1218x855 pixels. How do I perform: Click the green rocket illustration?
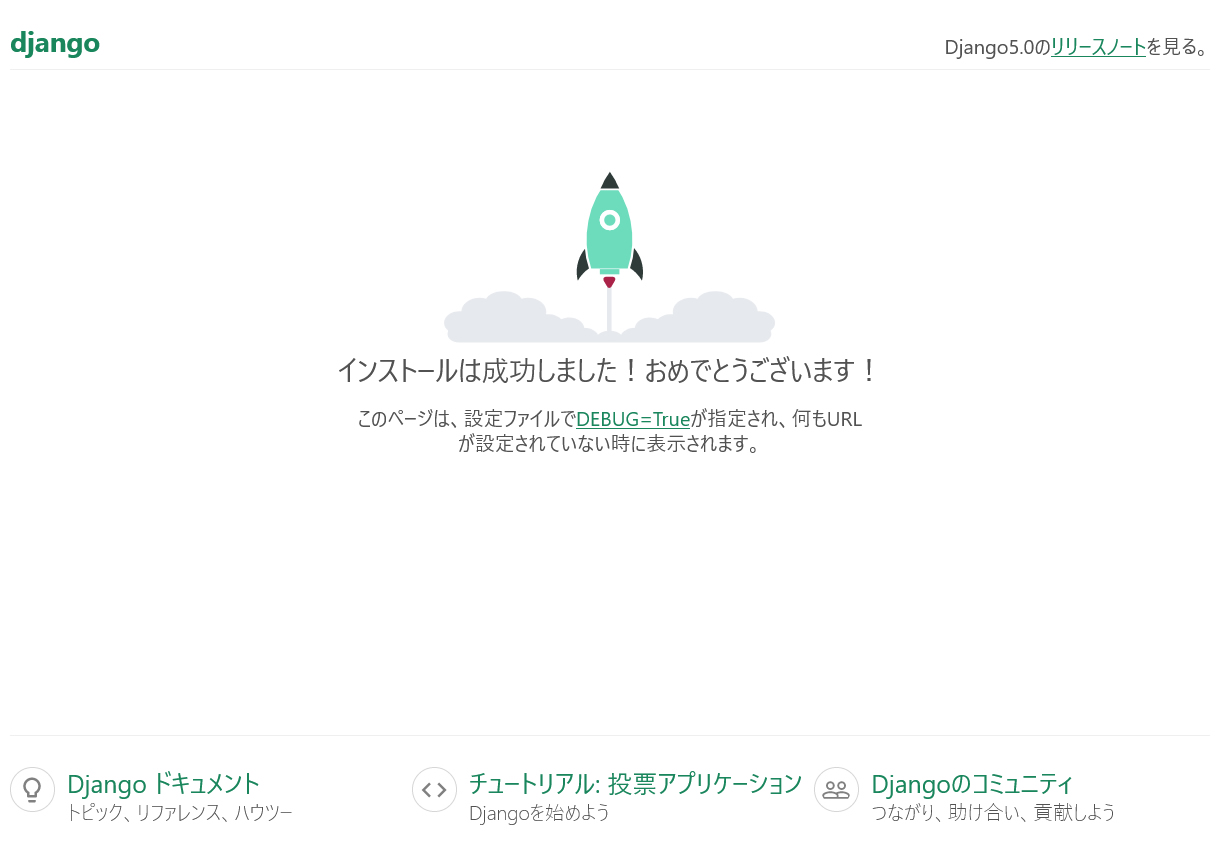609,240
